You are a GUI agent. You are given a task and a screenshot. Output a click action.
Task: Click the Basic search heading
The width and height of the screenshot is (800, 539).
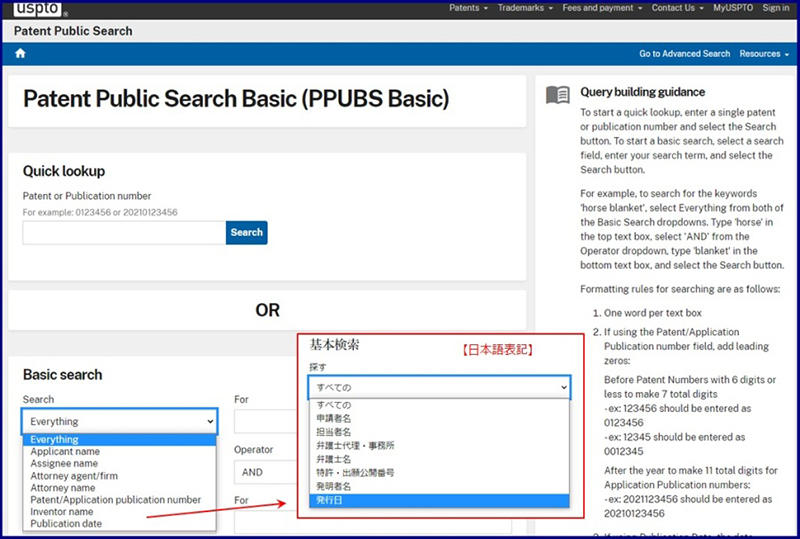pyautogui.click(x=62, y=375)
